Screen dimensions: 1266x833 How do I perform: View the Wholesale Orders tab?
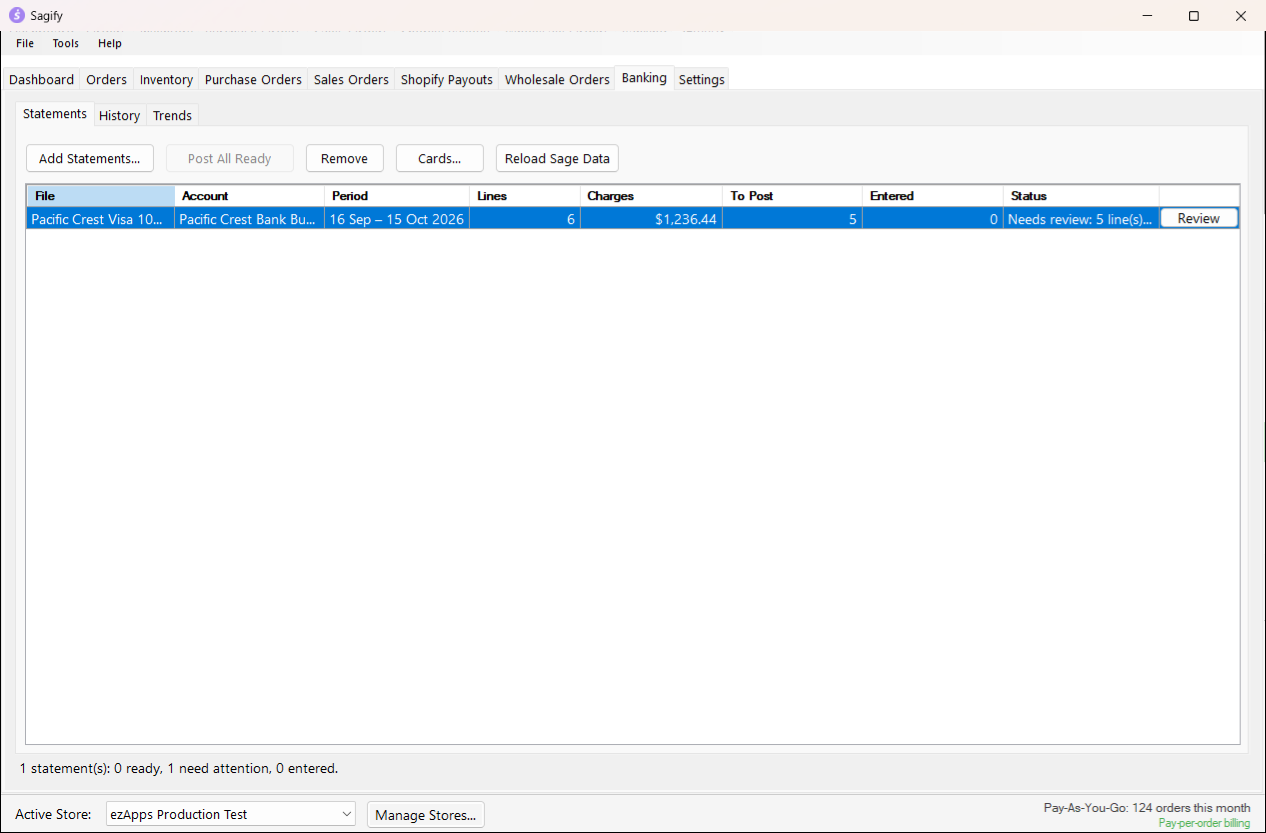coord(557,79)
